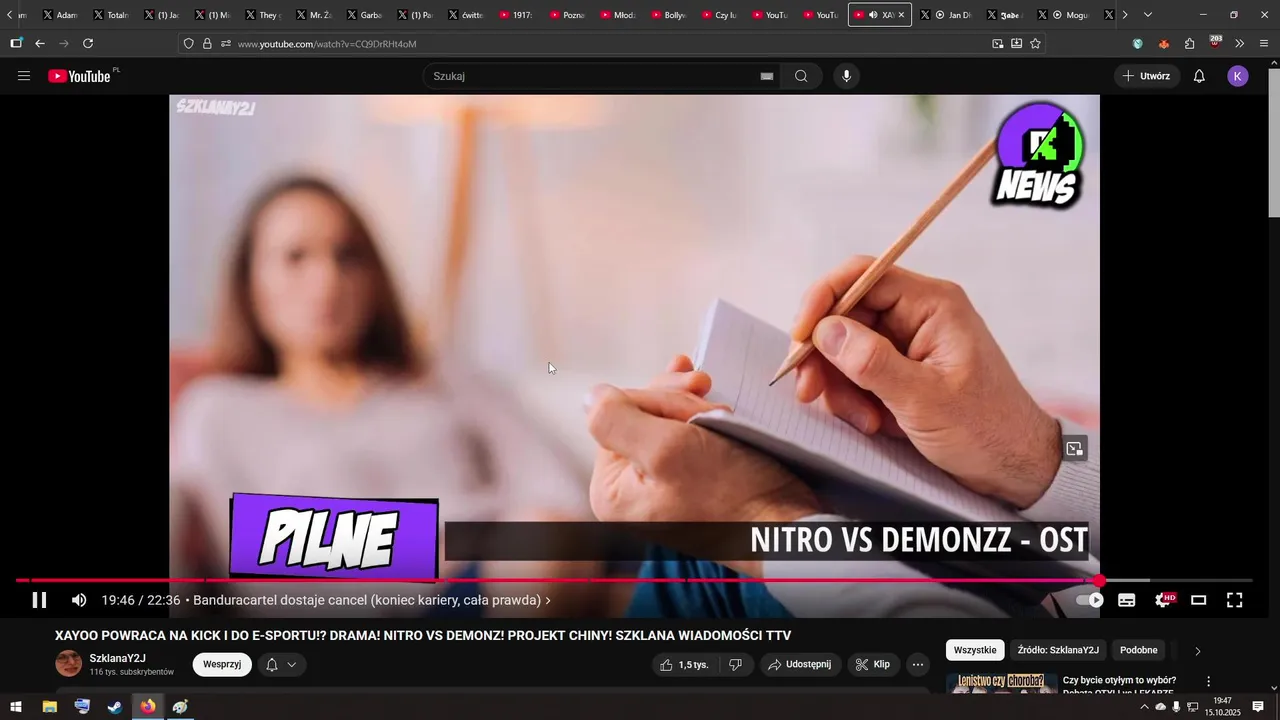
Task: Select Źródło: SzklanaY2J filter chip
Action: click(x=1058, y=650)
